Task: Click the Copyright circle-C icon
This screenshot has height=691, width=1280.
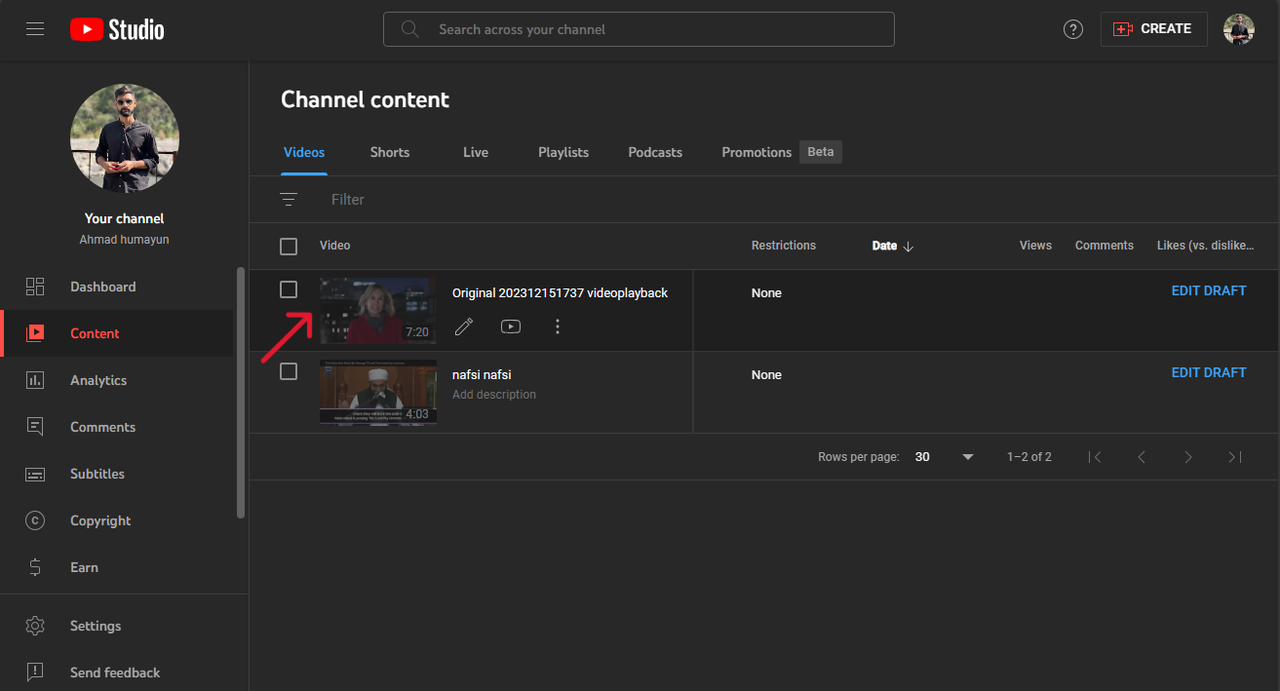Action: pyautogui.click(x=35, y=520)
